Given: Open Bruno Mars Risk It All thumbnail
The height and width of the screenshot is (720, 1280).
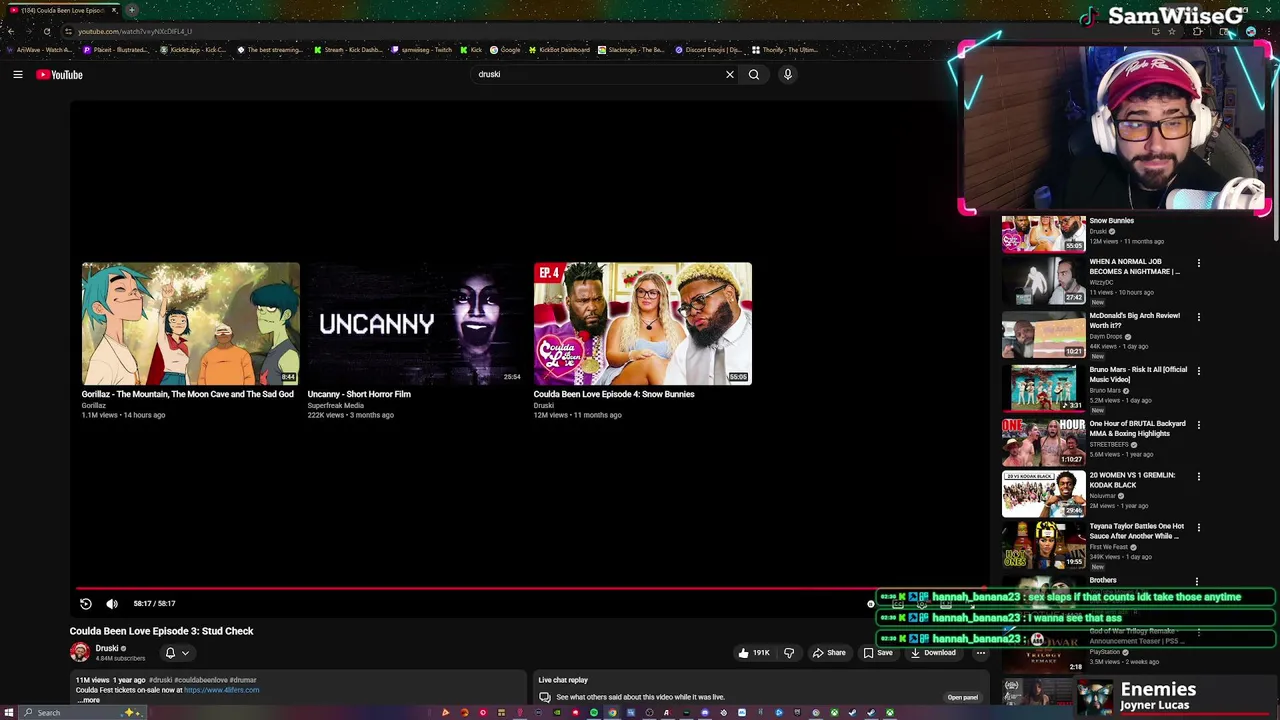Looking at the screenshot, I should [1043, 387].
